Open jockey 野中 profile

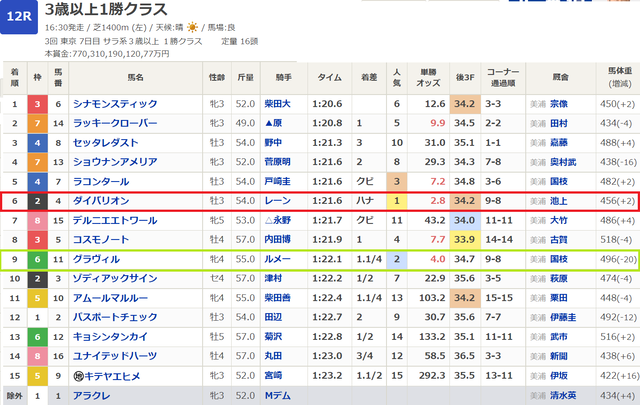tap(273, 143)
